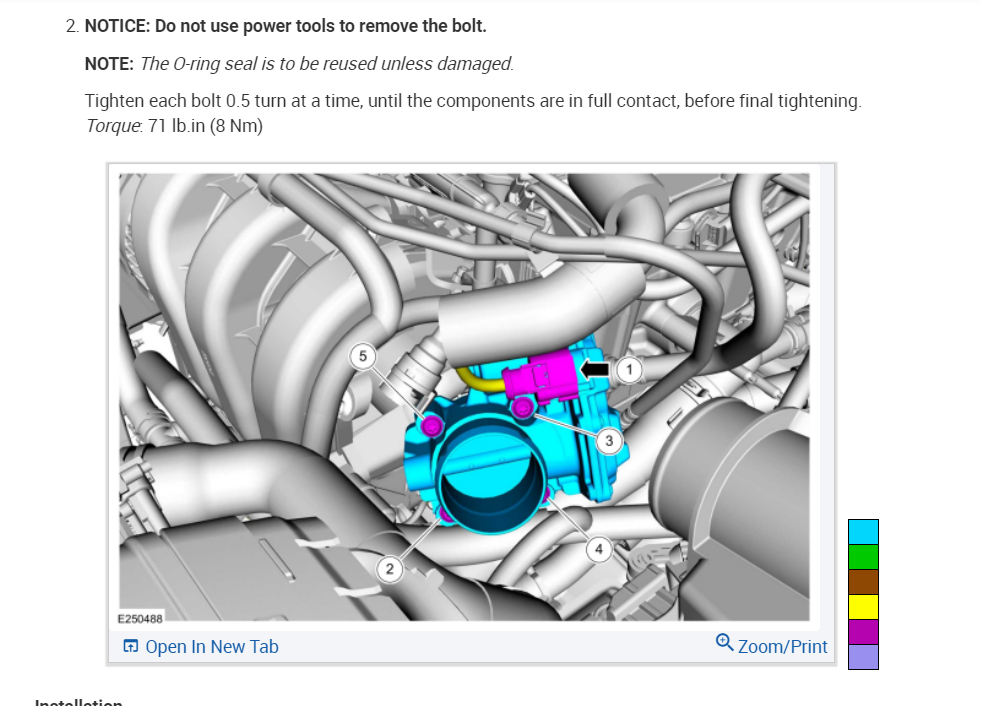Select the yellow color swatch

pos(863,607)
